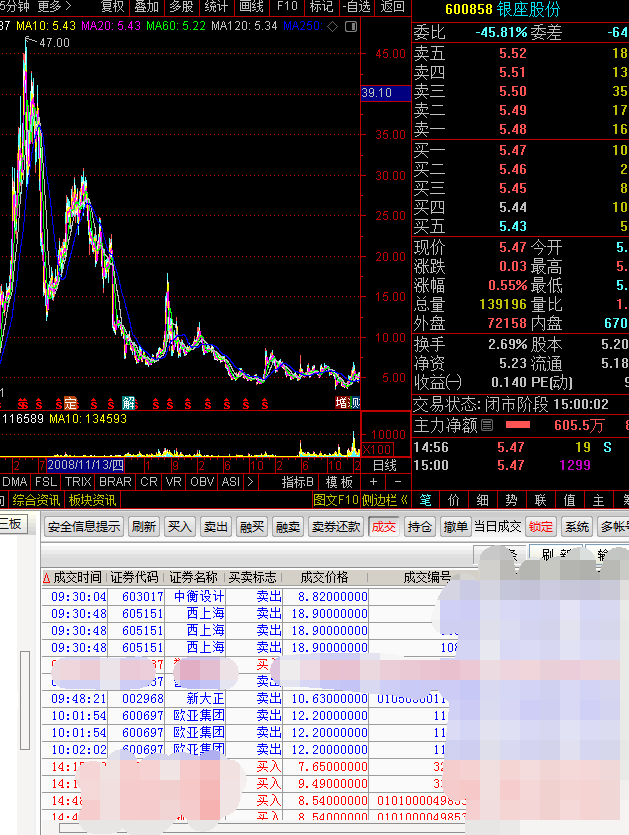Open the 日线 period selector

tap(385, 465)
